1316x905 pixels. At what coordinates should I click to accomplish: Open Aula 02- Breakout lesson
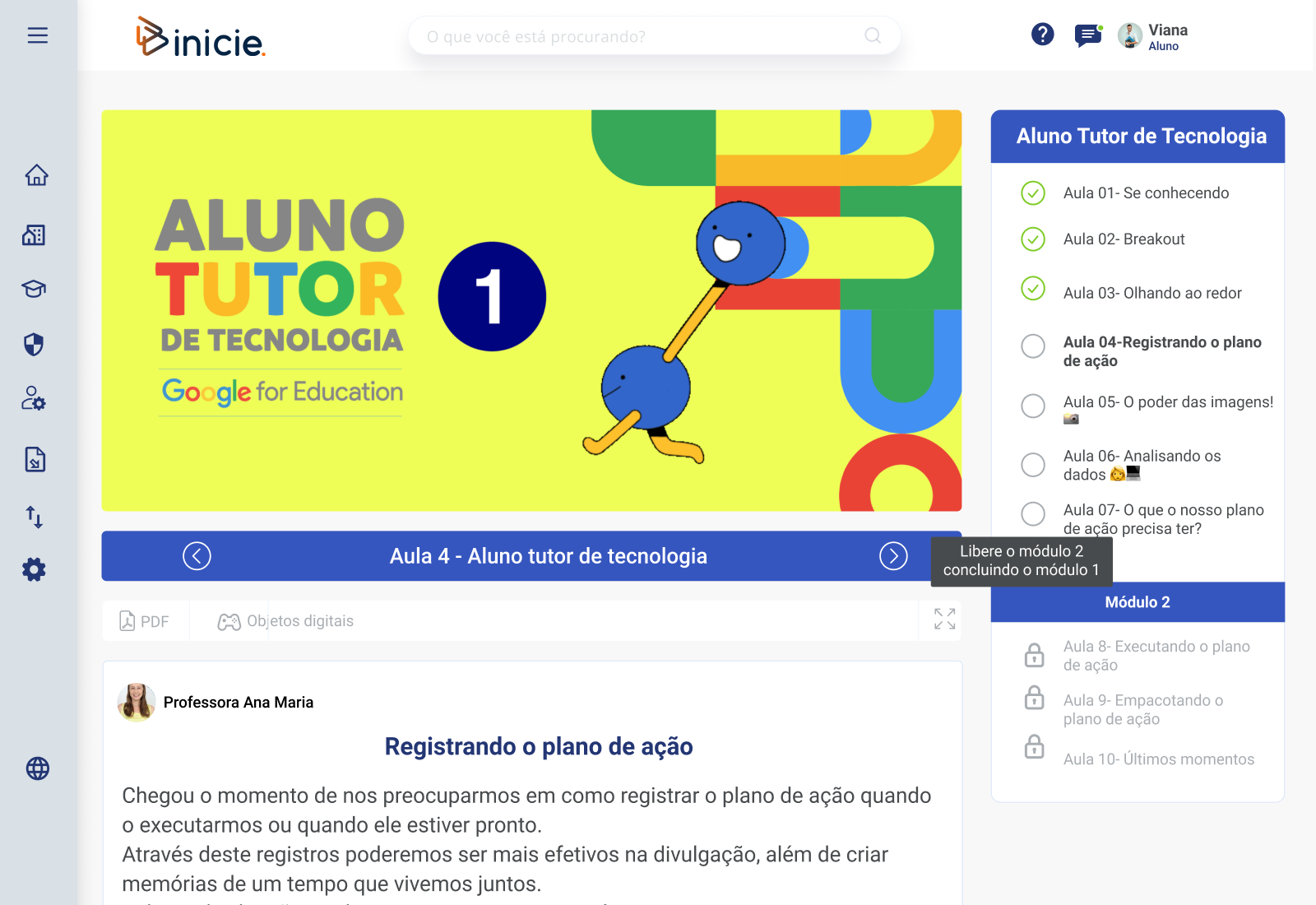pyautogui.click(x=1124, y=239)
